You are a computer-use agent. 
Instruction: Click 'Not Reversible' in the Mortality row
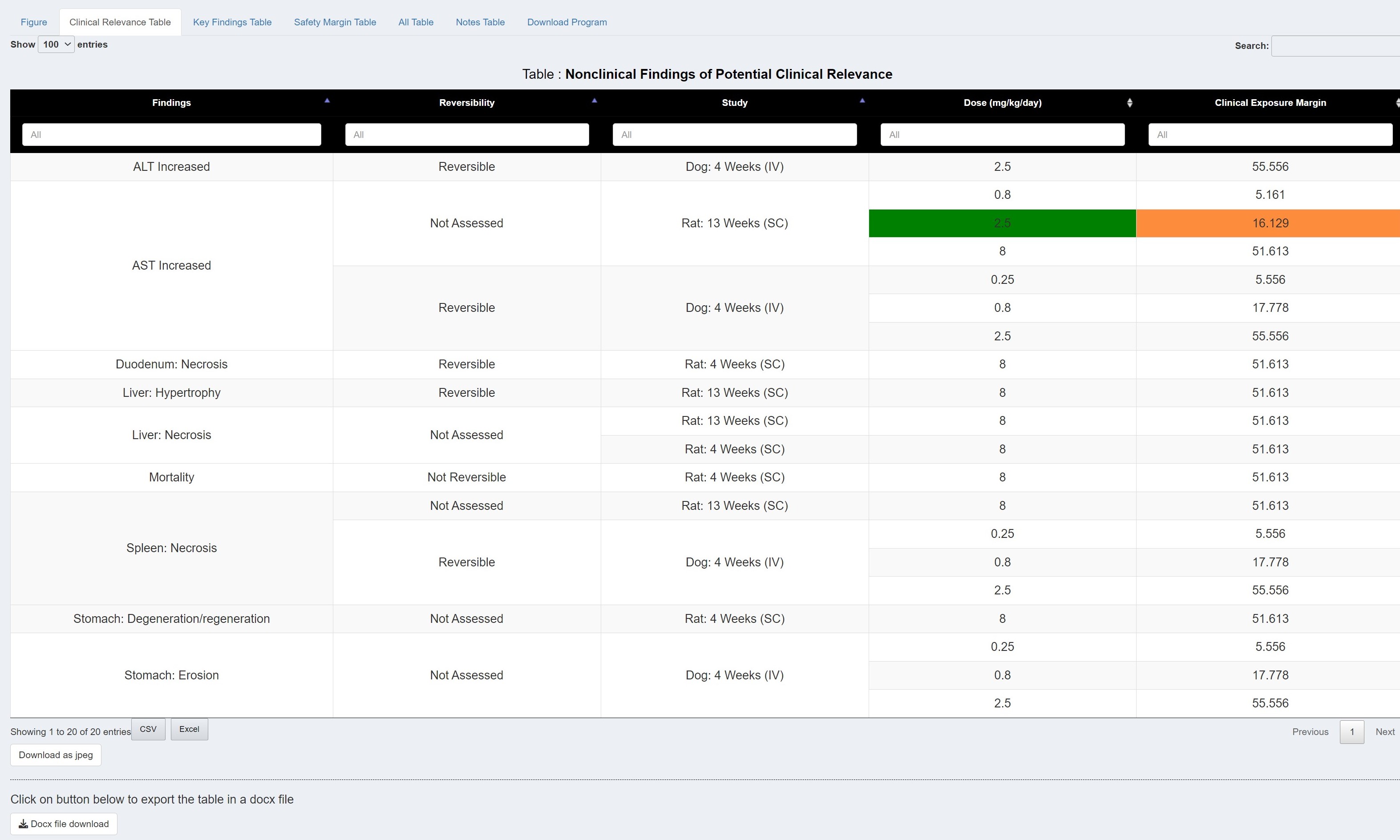[466, 477]
